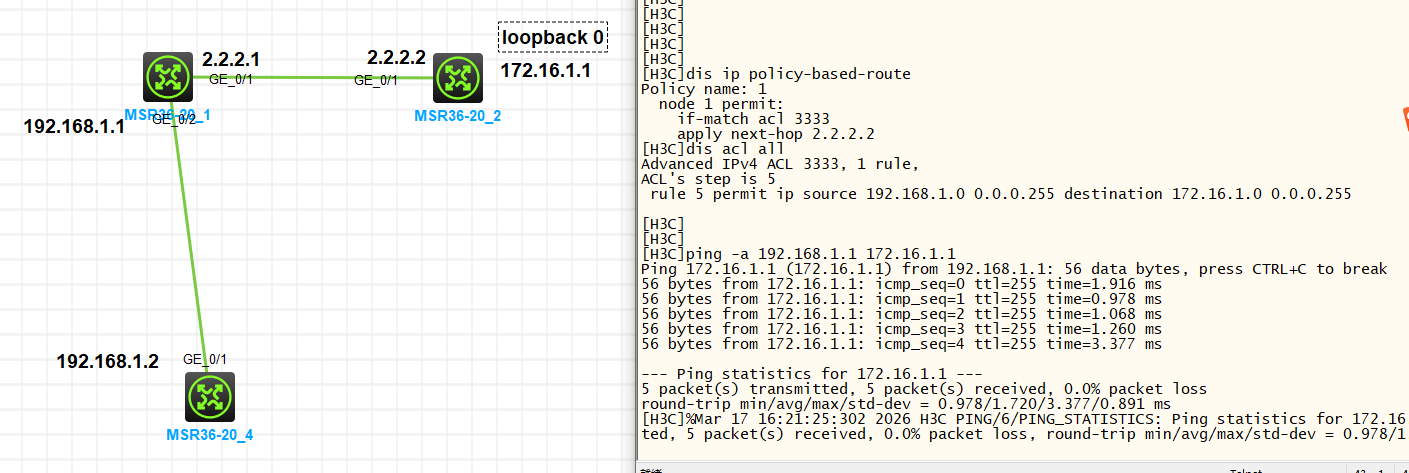Select the 2.2.2.1 address annotation
This screenshot has width=1409, height=473.
[x=231, y=58]
